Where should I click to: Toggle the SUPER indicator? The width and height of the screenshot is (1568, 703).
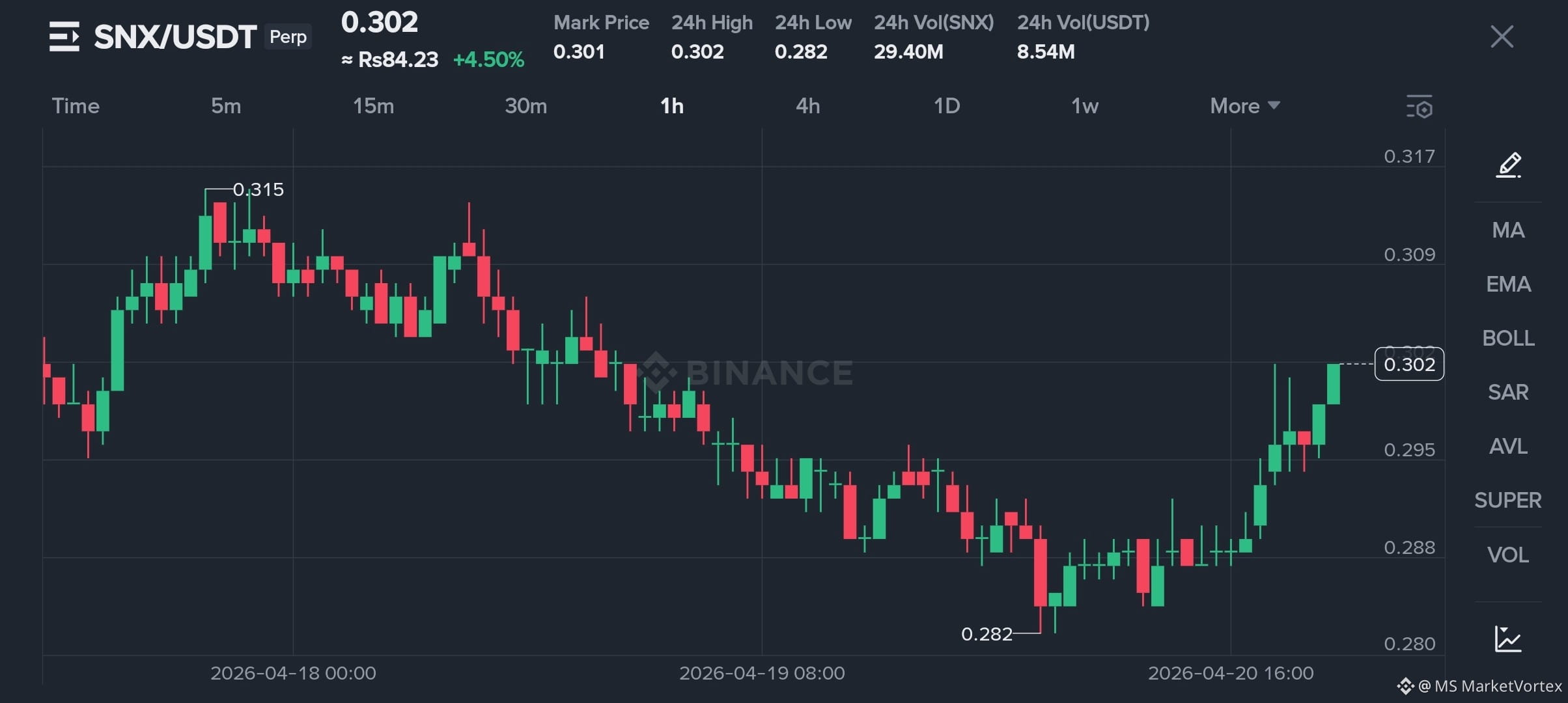pos(1508,501)
